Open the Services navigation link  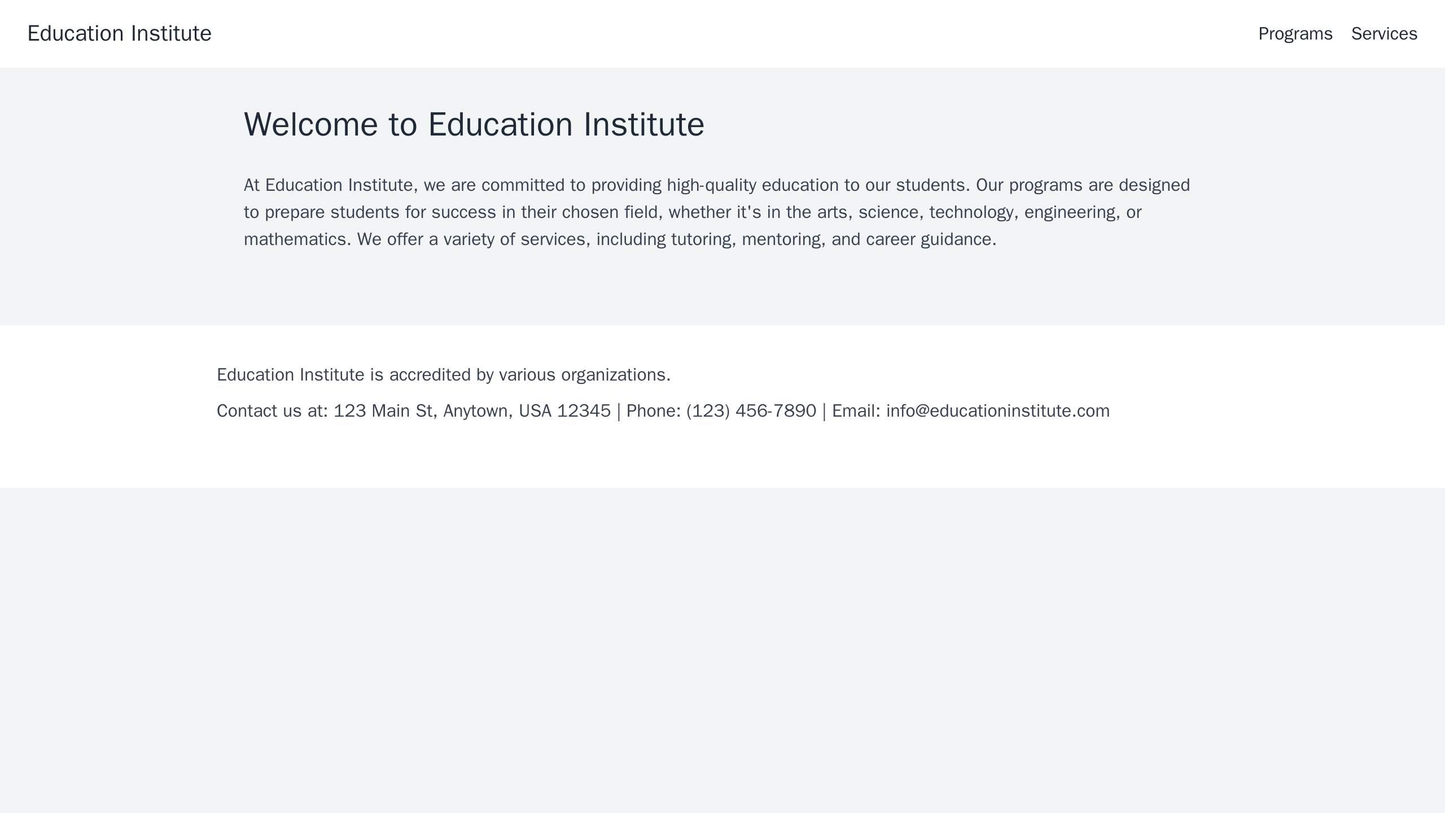pos(1383,33)
